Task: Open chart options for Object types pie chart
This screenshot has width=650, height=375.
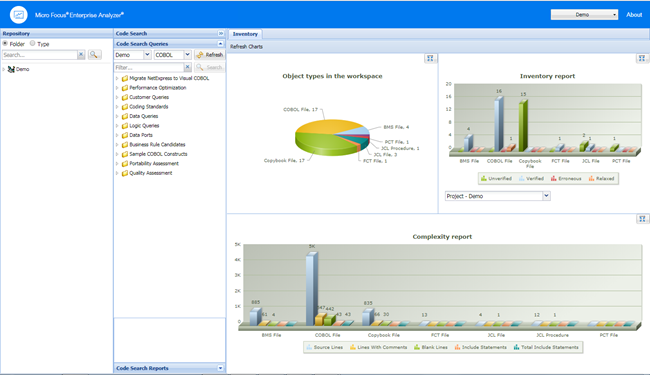Action: tap(430, 58)
